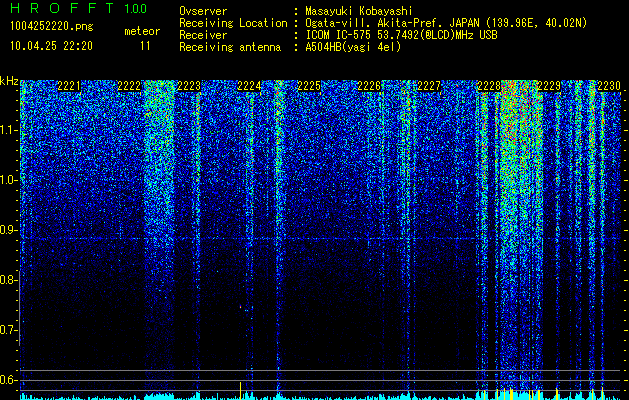
Task: Click the 2228 time marker
Action: click(489, 86)
